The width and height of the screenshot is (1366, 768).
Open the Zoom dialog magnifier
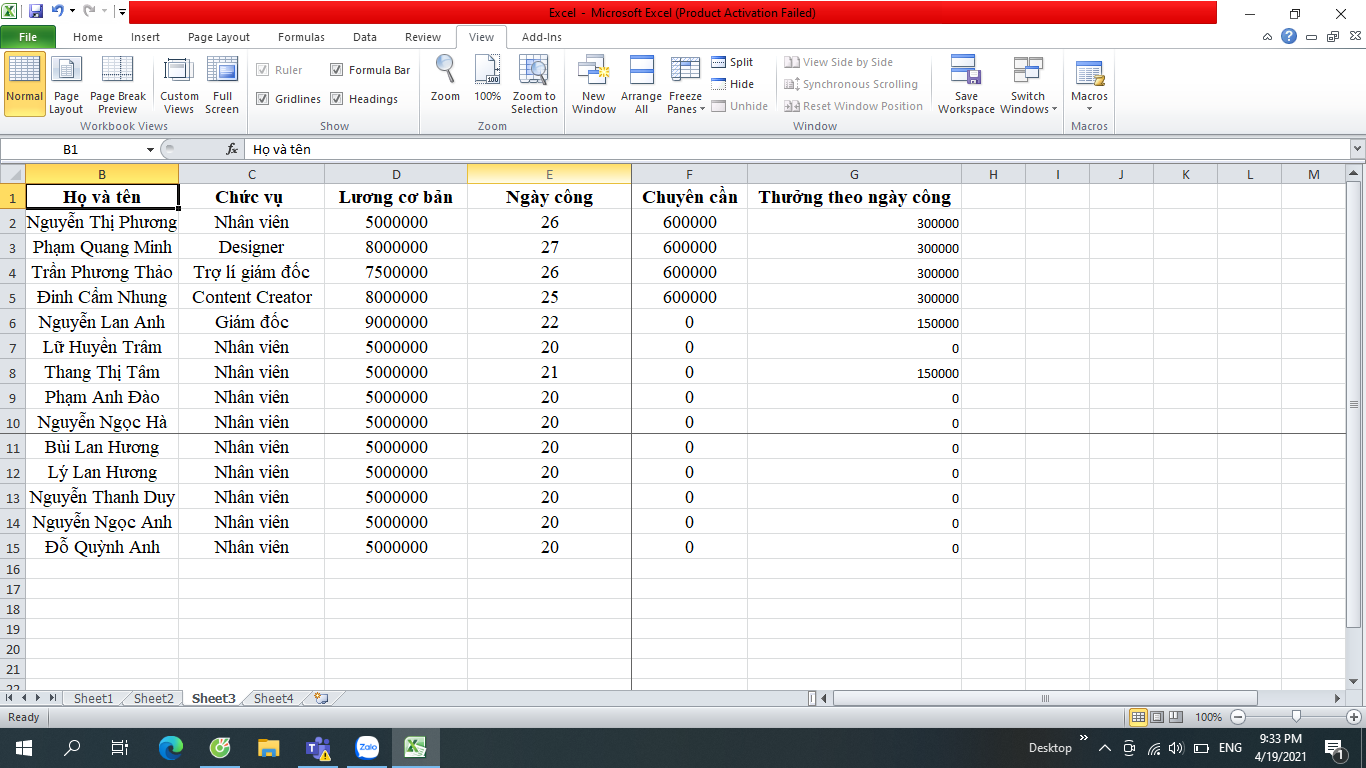(445, 80)
